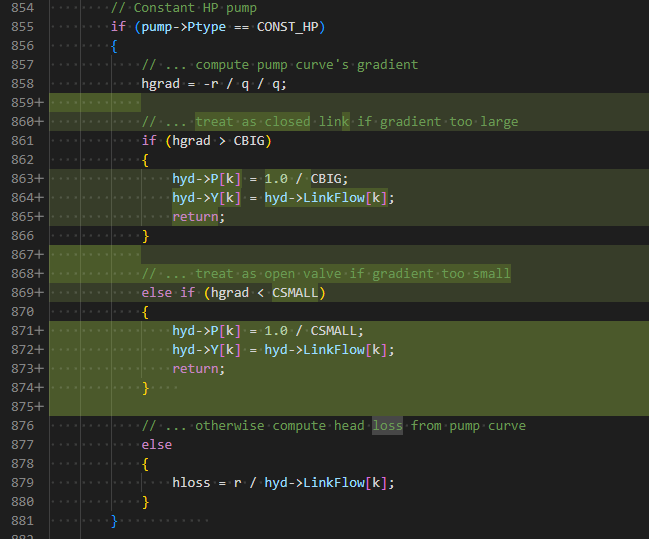Click added-line marker next to 859
Screen dimensions: 649x539
point(39,103)
